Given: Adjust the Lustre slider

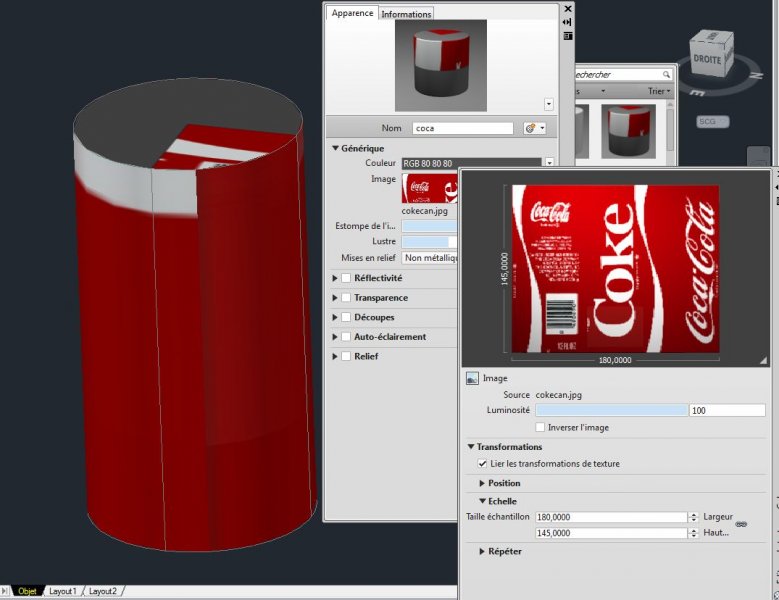Looking at the screenshot, I should [429, 241].
